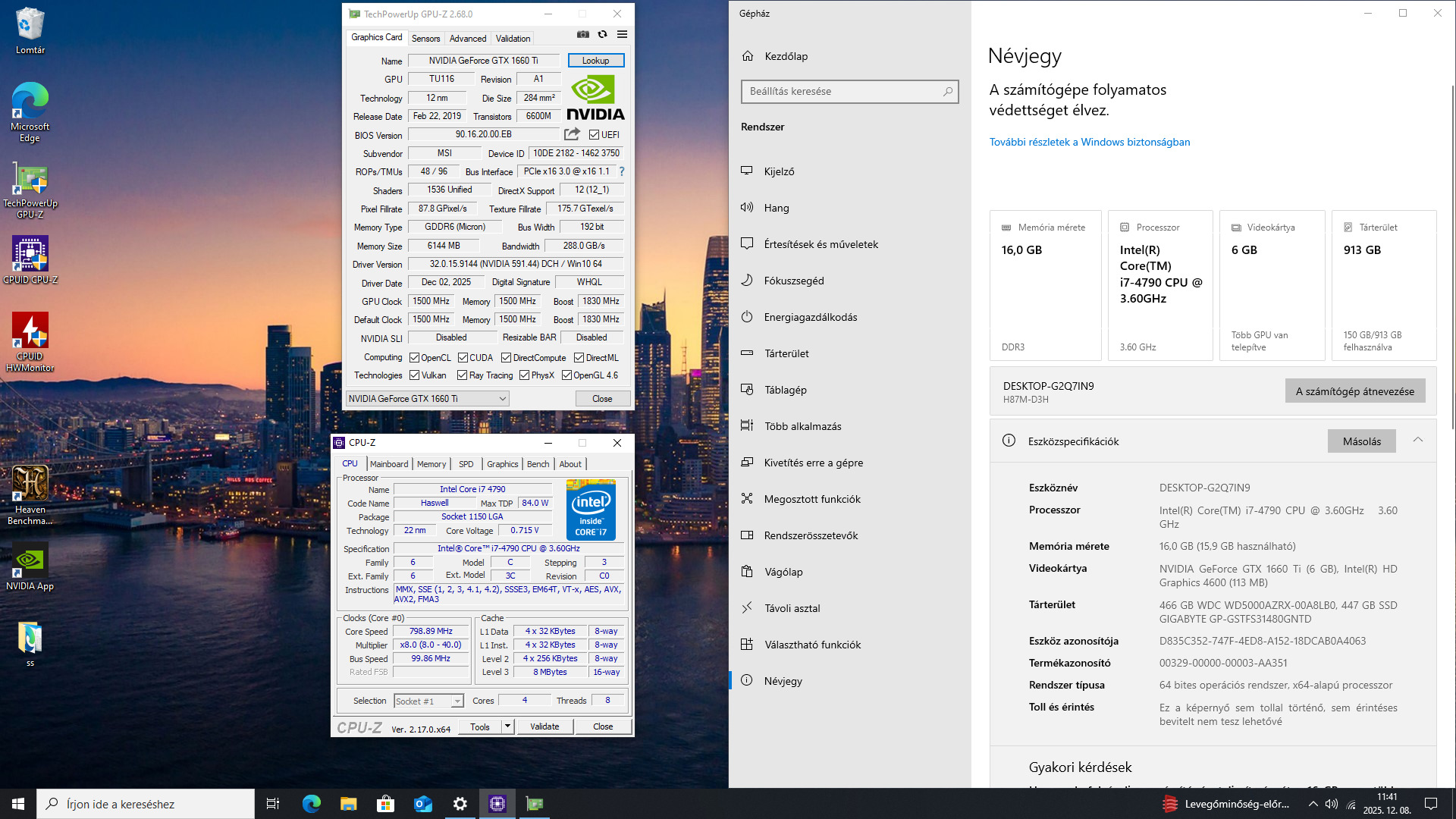The height and width of the screenshot is (819, 1456).
Task: Switch to the Mainboard tab in CPU-Z
Action: click(389, 464)
